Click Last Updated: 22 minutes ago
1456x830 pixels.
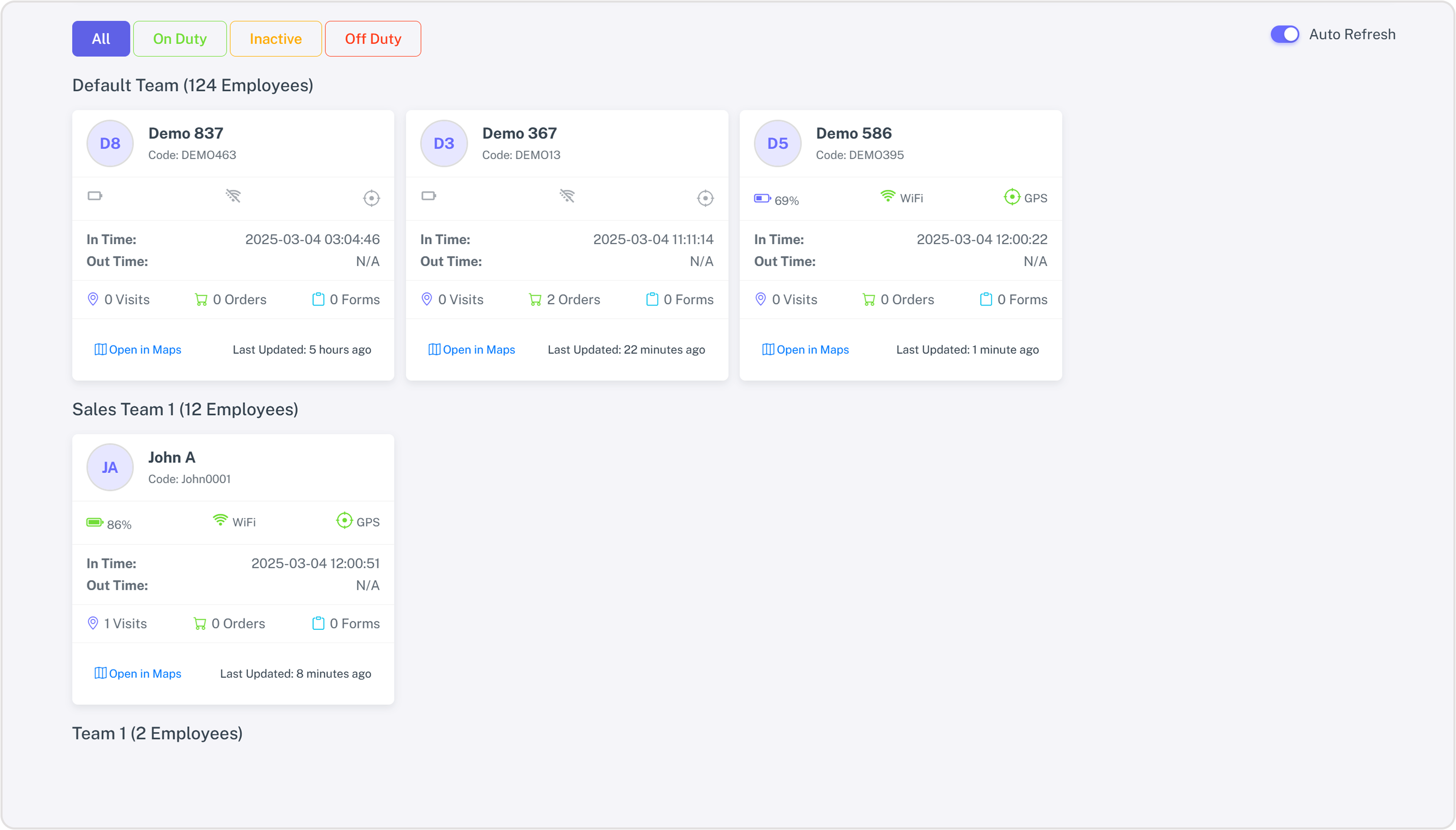[x=626, y=349]
